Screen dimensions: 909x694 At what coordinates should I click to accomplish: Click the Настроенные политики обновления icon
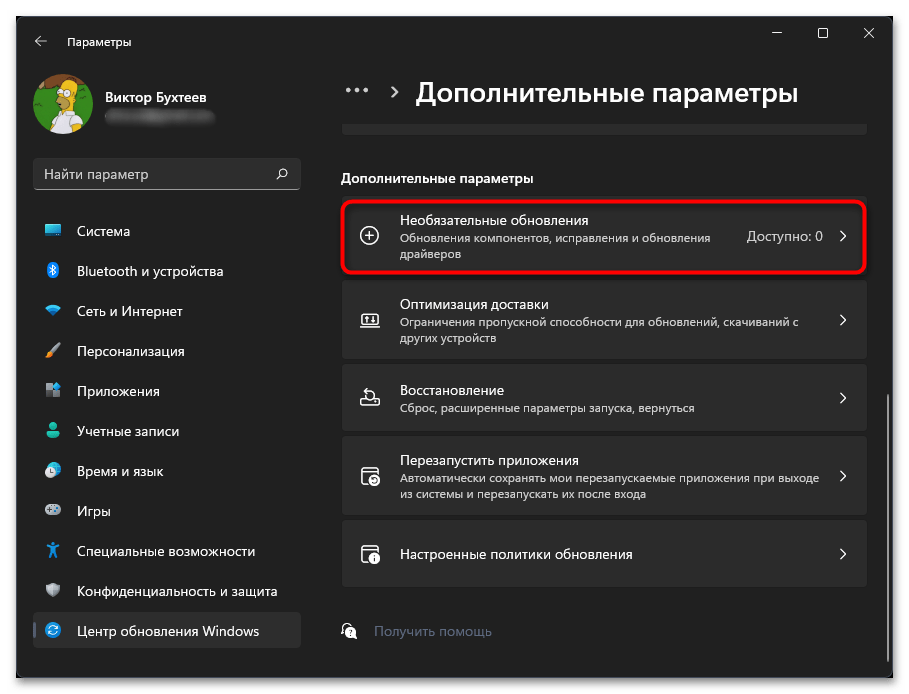pyautogui.click(x=370, y=554)
